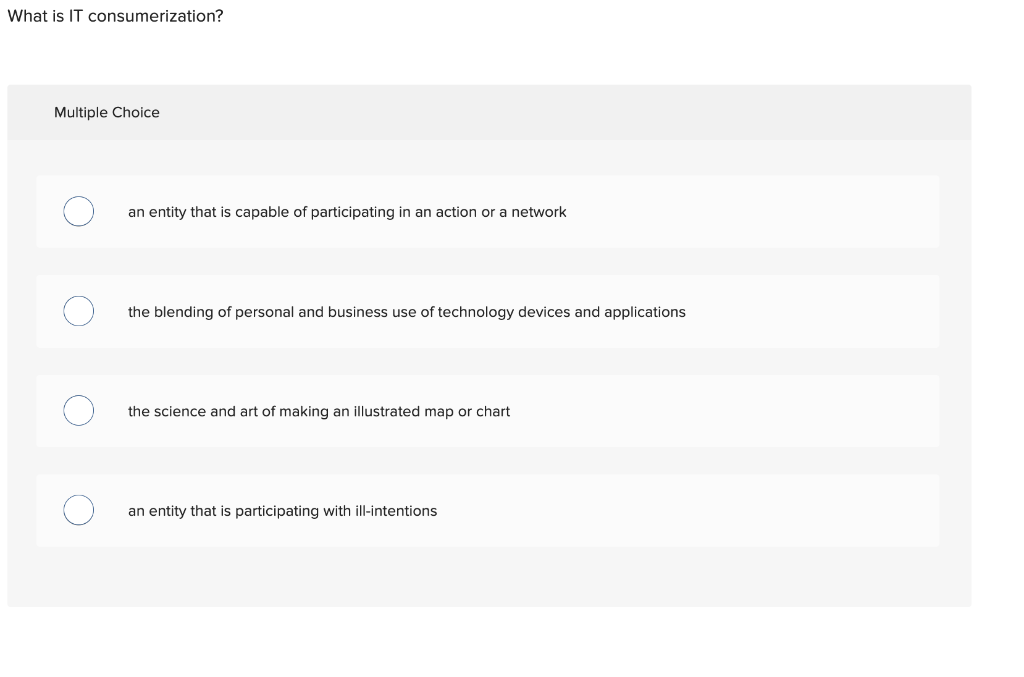The image size is (1024, 677).
Task: Choose the answer about making an illustrated map
Action: 319,410
